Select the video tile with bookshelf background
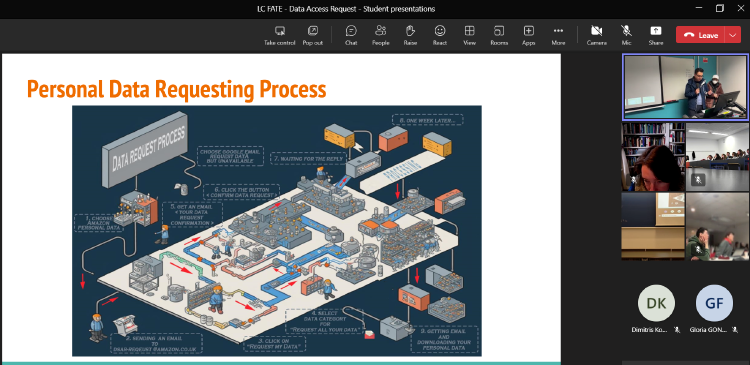This screenshot has width=750, height=365. [x=653, y=156]
